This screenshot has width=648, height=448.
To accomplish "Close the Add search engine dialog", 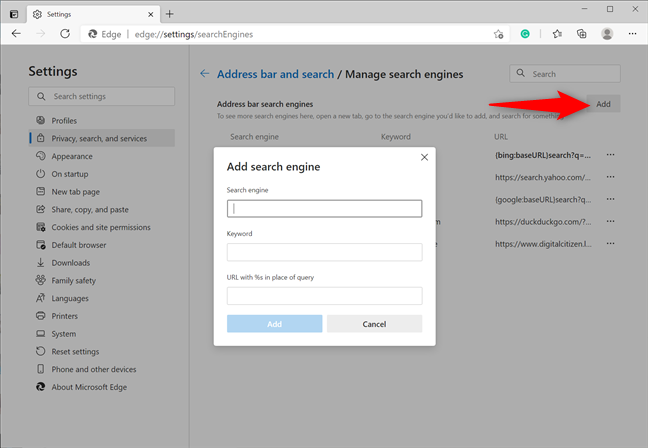I will tap(424, 157).
